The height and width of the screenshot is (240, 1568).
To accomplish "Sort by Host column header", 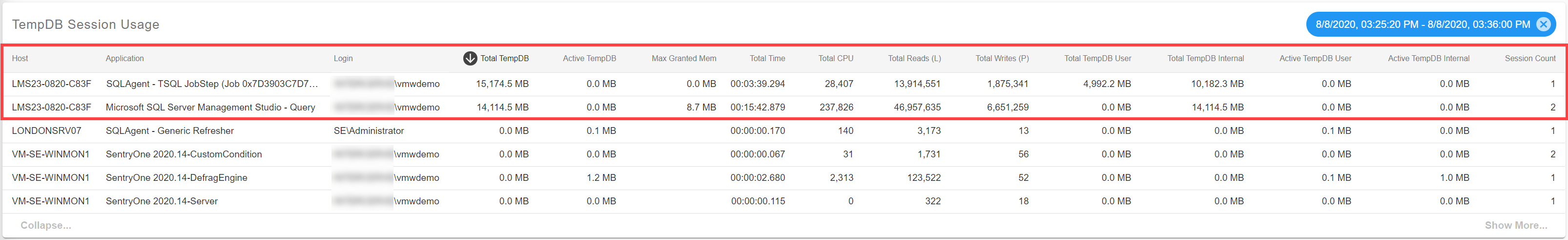I will (x=20, y=59).
